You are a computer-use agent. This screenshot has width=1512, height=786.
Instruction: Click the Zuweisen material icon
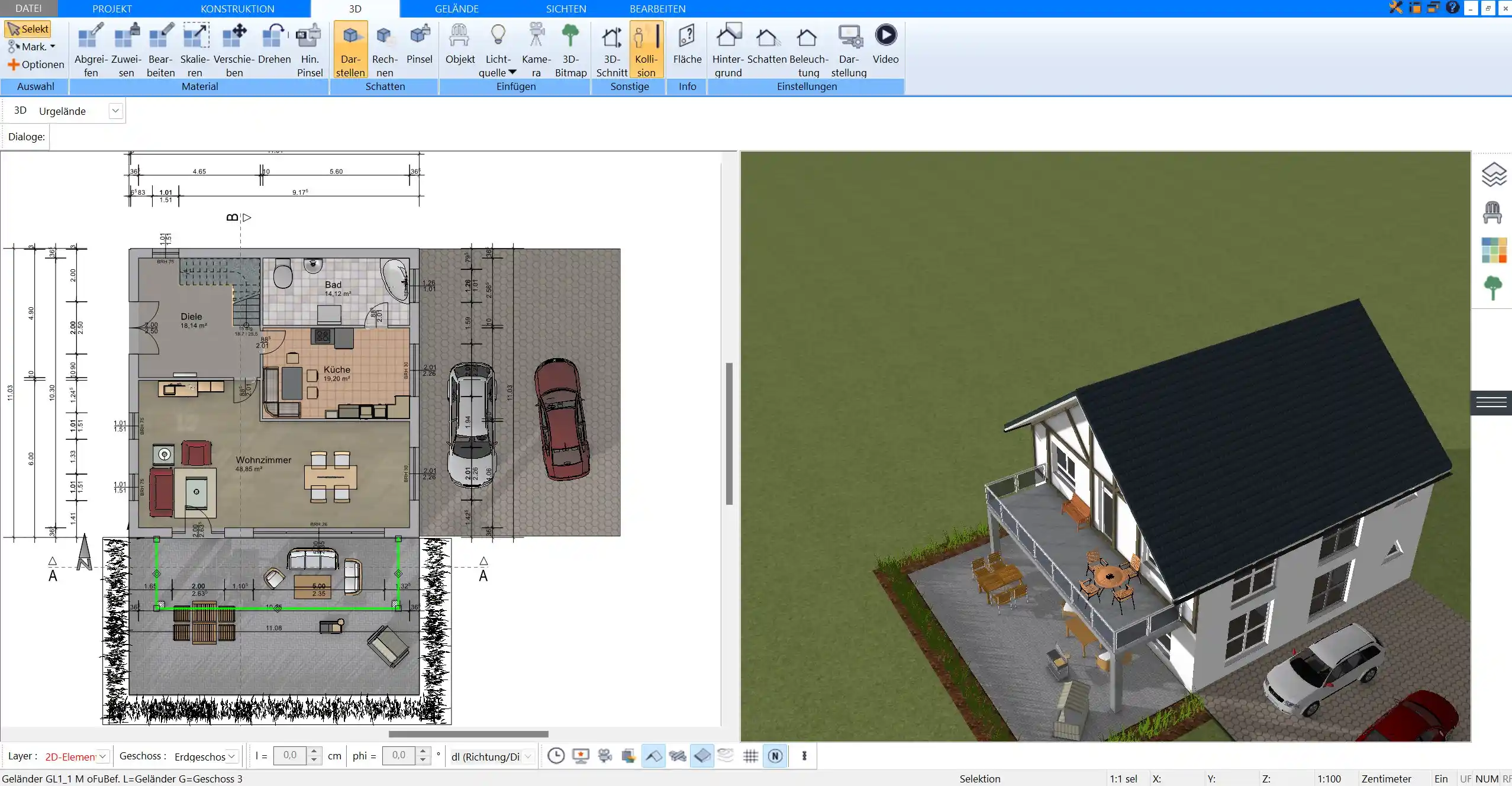click(x=126, y=50)
